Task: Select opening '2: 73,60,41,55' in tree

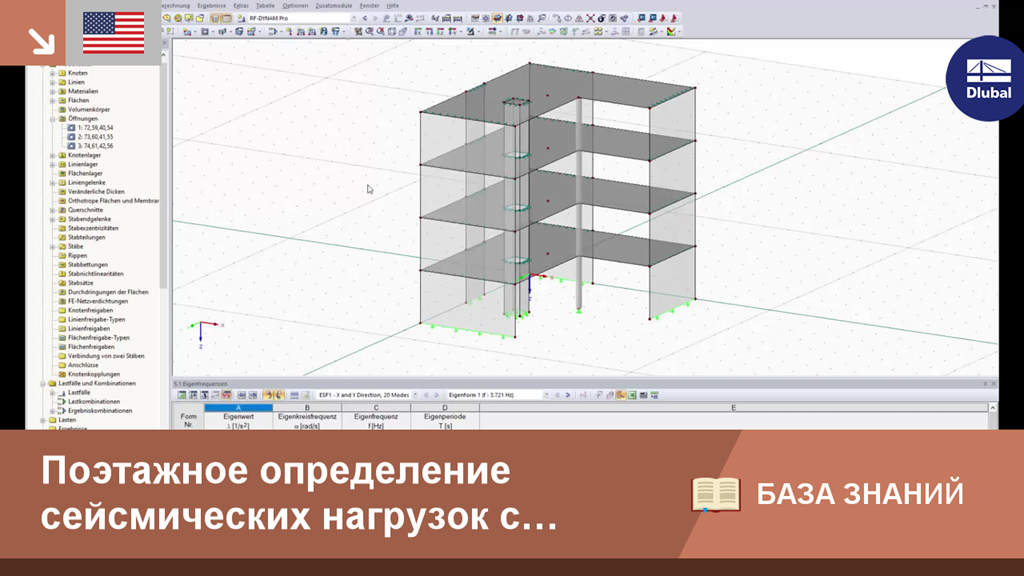Action: [95, 137]
